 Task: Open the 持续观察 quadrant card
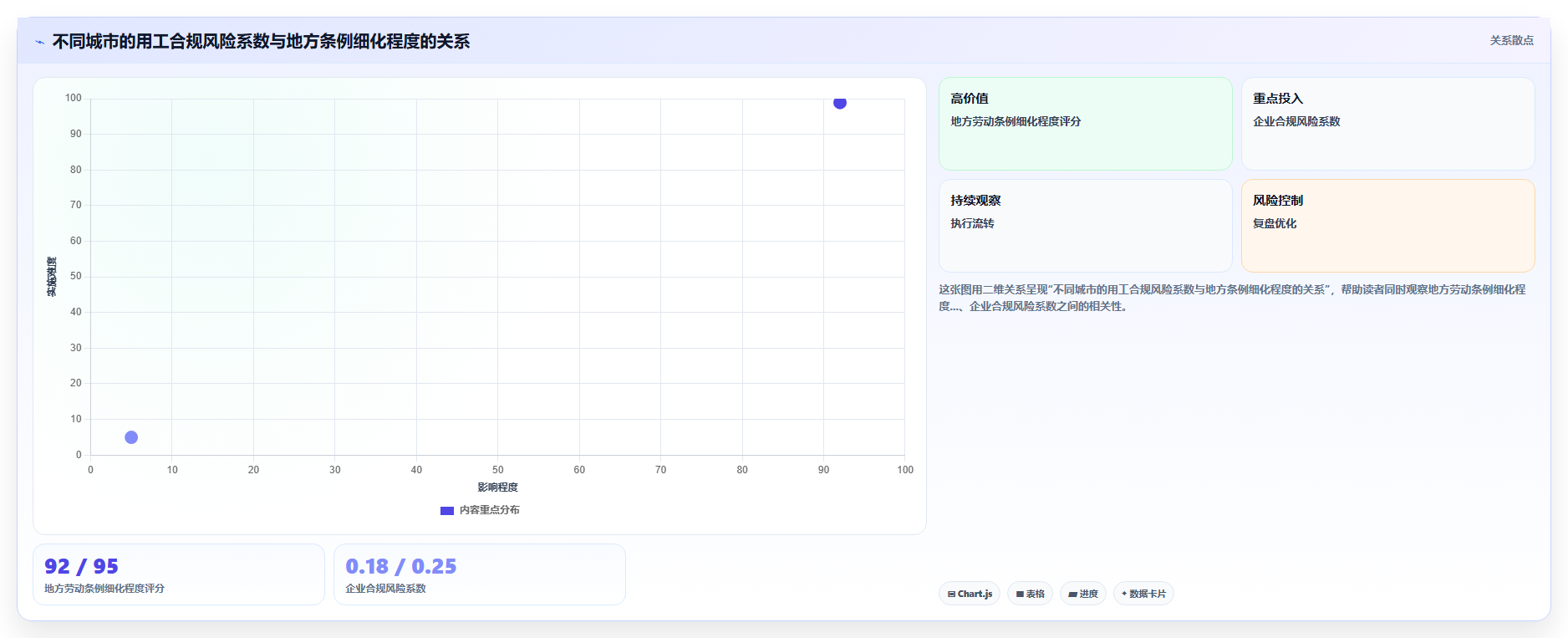pos(1086,226)
